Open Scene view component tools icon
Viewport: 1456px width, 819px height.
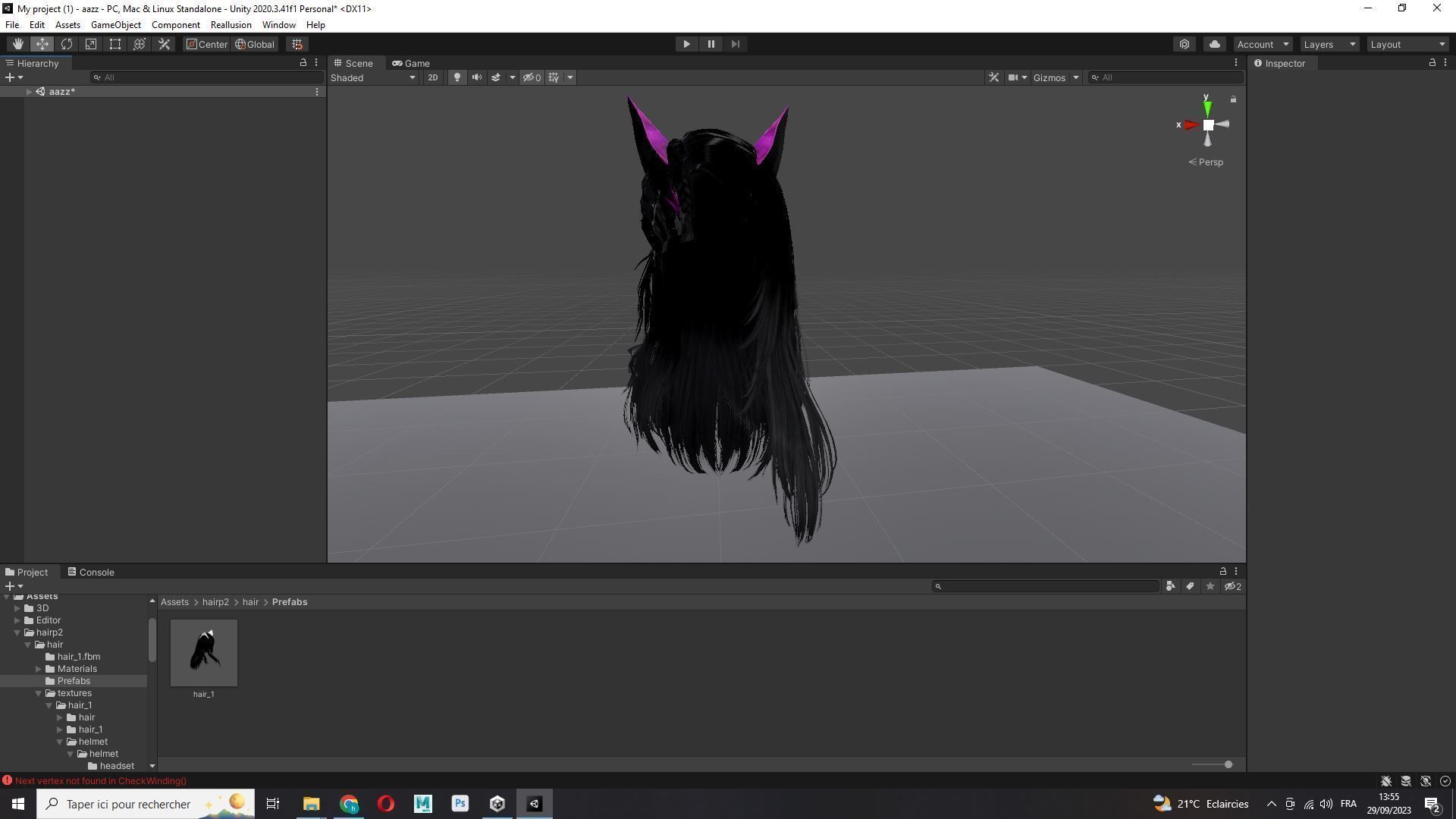[x=993, y=77]
